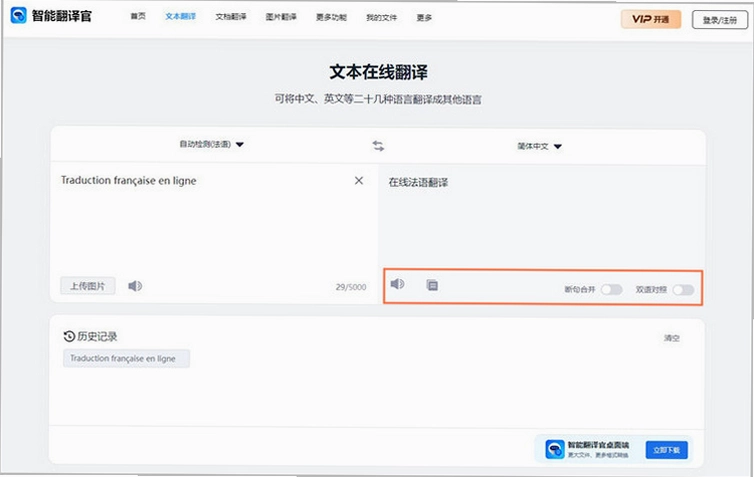This screenshot has height=477, width=754.
Task: Click the translated text 在线法语翻译
Action: [418, 183]
